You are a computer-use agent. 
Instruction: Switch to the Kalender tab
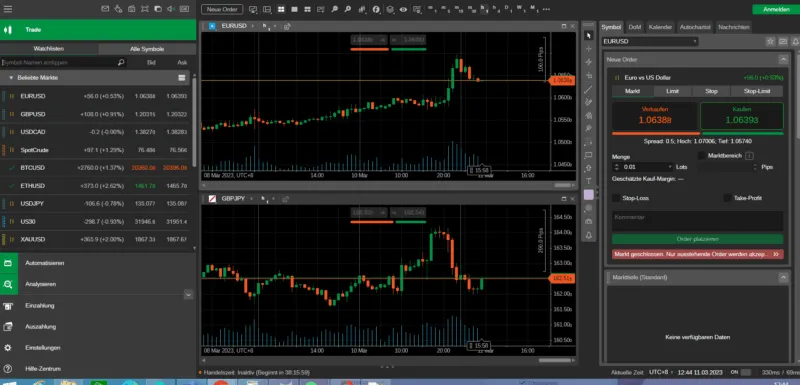[660, 27]
